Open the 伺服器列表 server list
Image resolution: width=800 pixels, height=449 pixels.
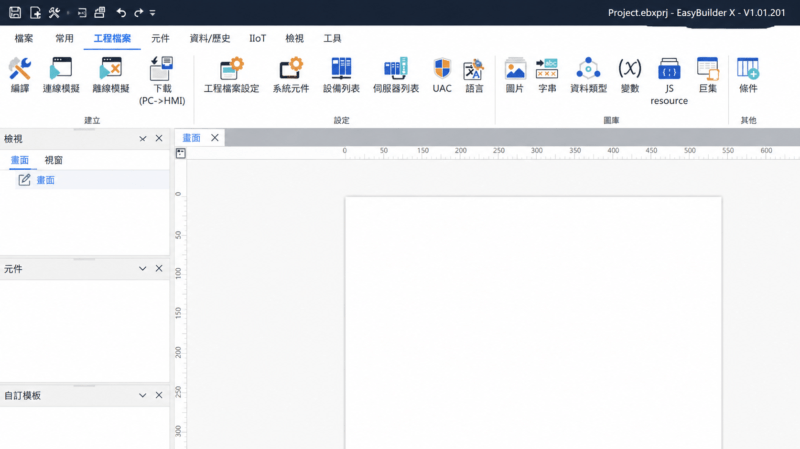pyautogui.click(x=396, y=75)
